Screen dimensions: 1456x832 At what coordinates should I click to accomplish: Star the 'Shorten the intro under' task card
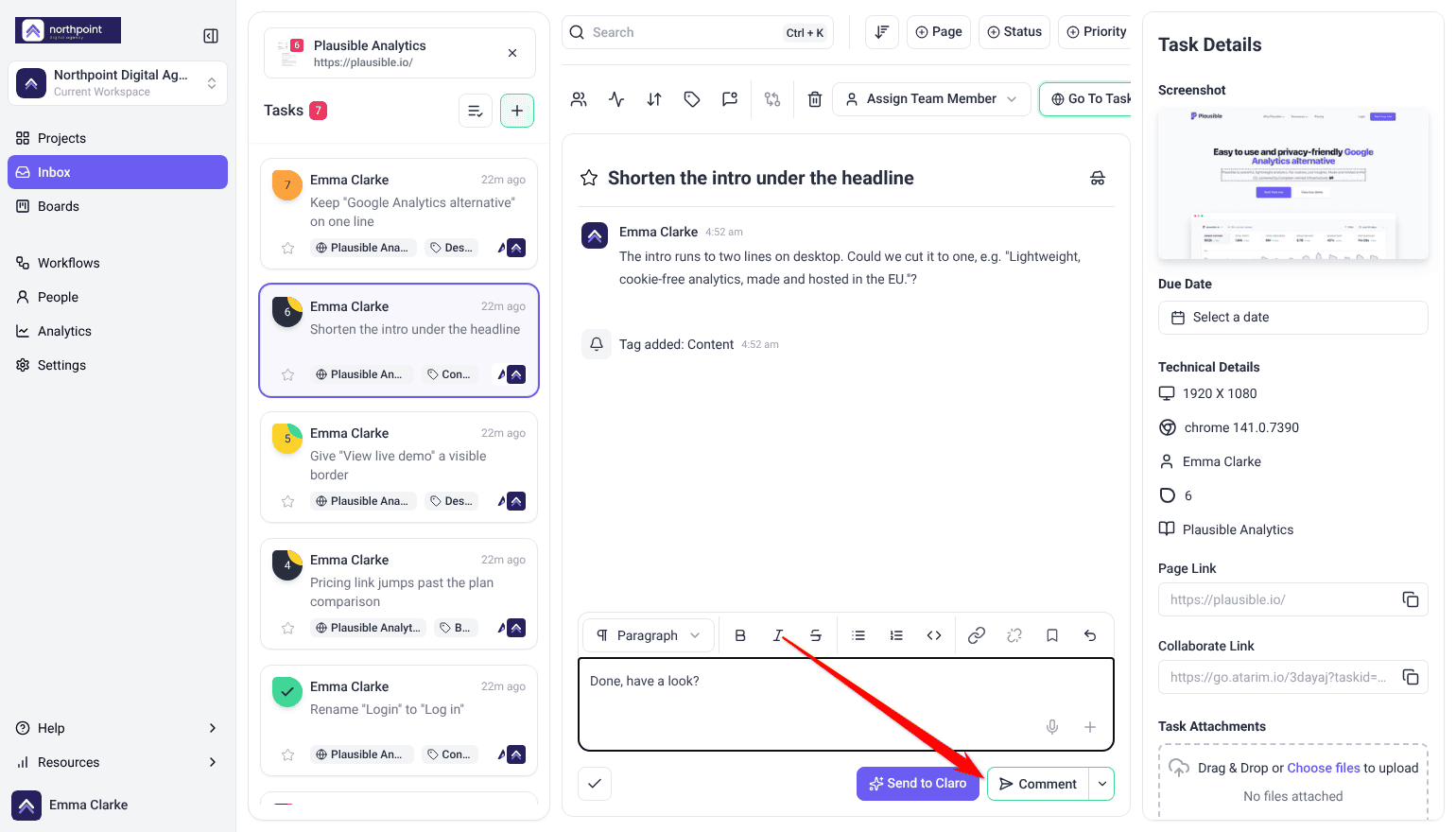pos(287,374)
